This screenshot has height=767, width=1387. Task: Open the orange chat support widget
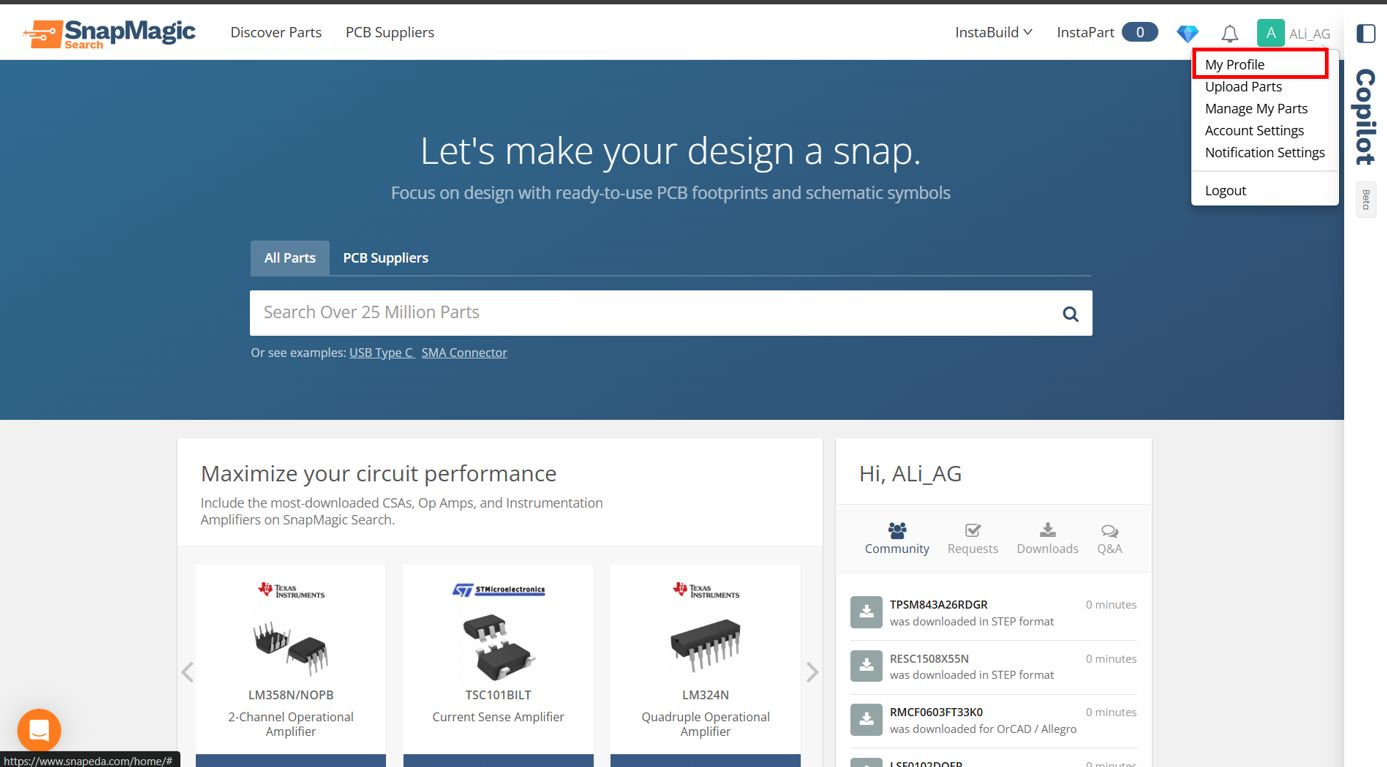(x=39, y=731)
